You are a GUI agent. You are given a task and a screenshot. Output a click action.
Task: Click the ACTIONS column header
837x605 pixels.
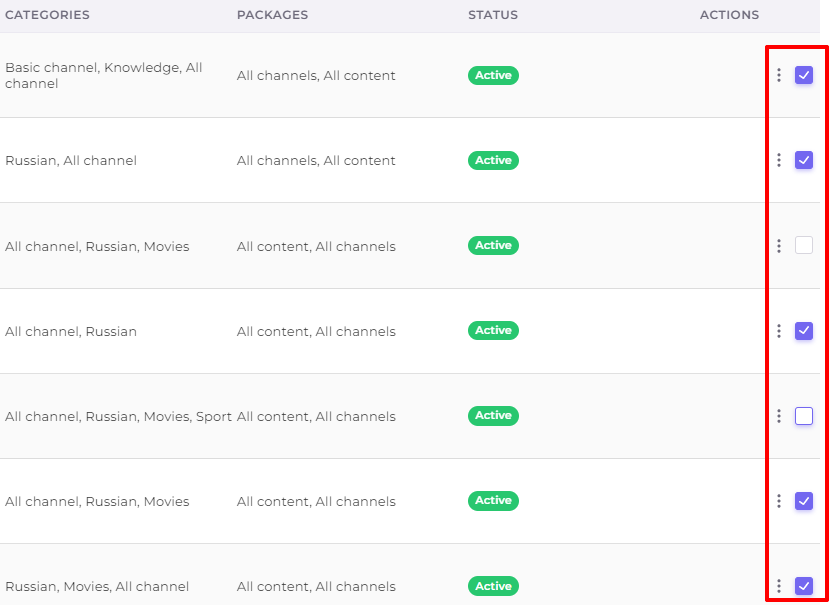[729, 15]
